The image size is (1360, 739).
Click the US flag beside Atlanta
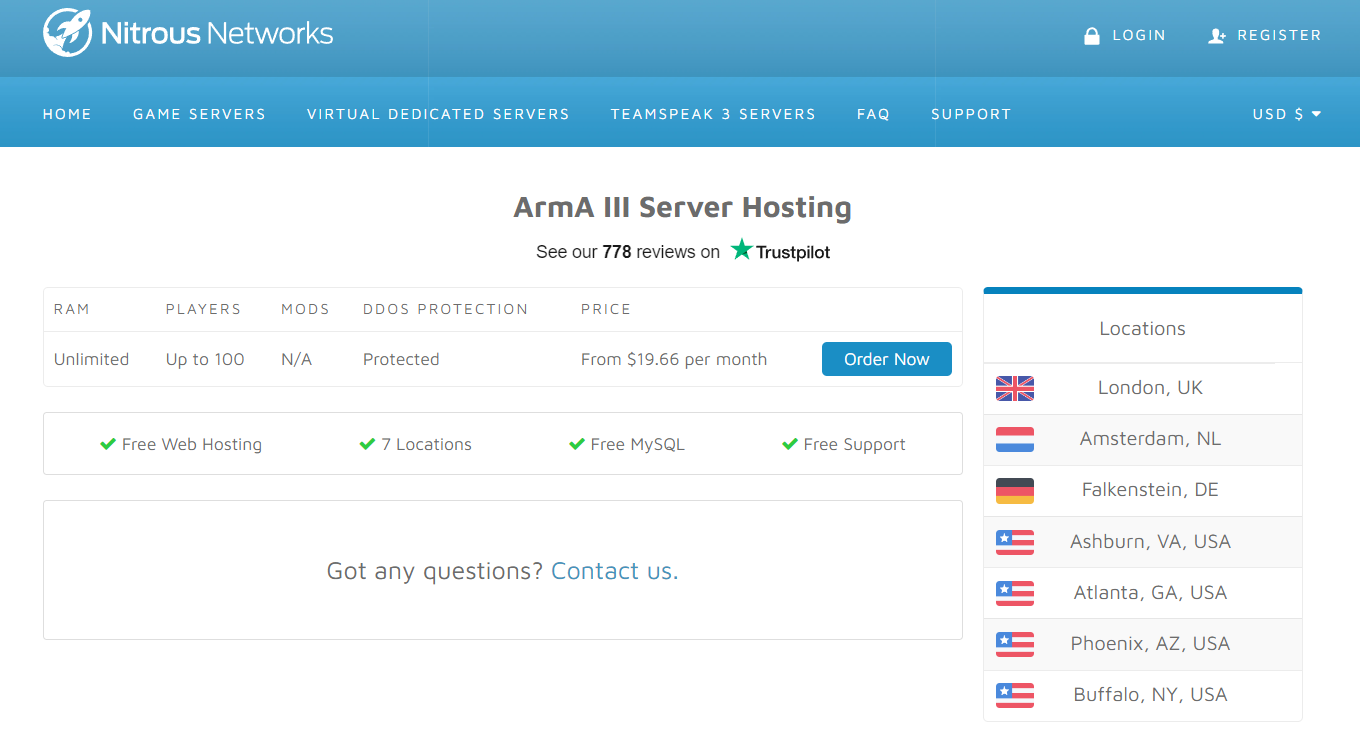pos(1015,593)
